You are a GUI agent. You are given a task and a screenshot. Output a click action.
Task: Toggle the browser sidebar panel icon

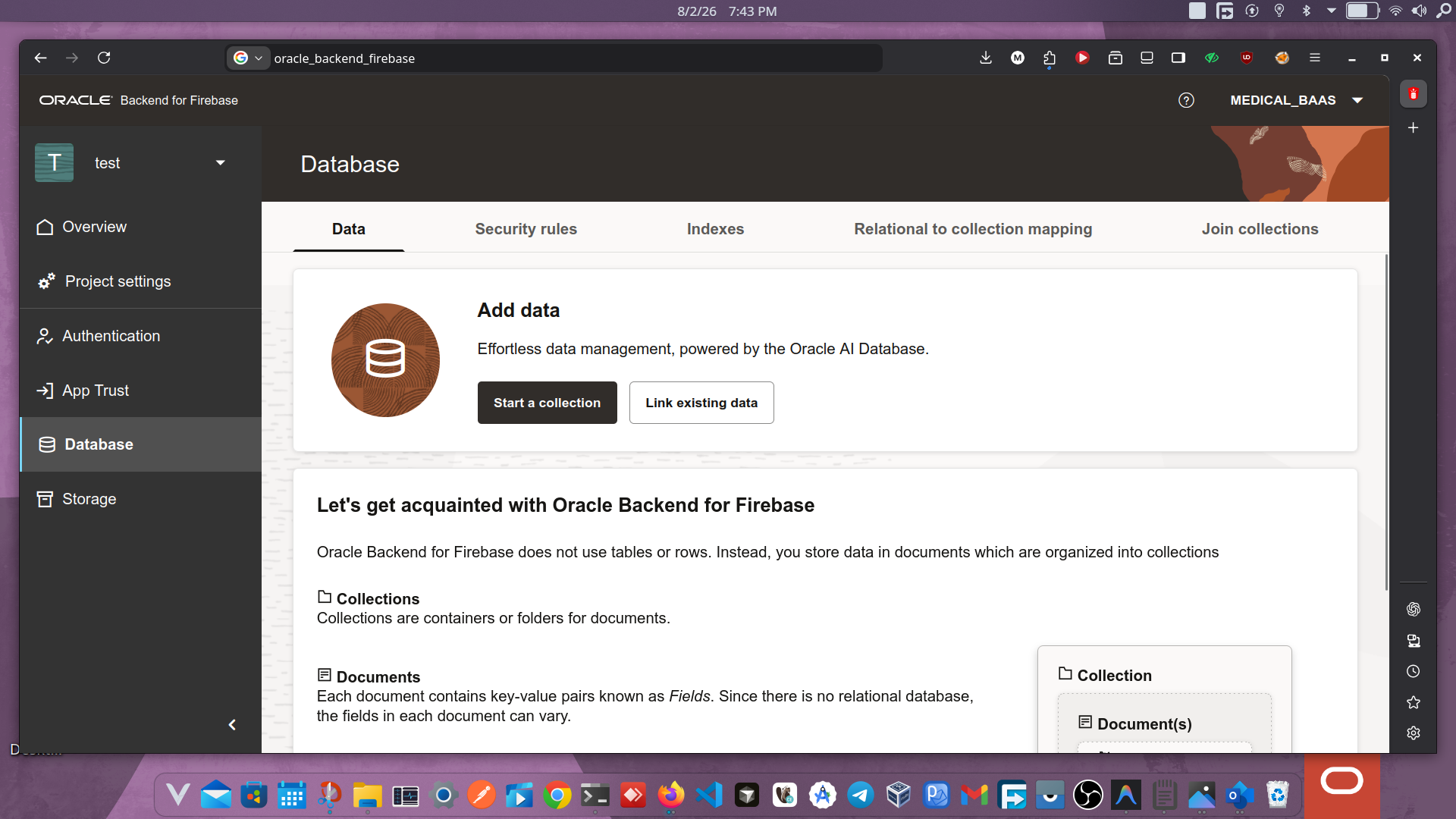(x=1178, y=58)
